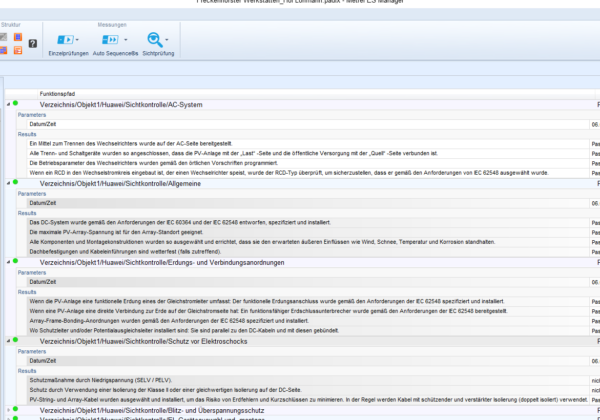Click green status dot of Erdungs- und Verbindungsanordnungen row
This screenshot has width=600, height=420.
(x=15, y=260)
